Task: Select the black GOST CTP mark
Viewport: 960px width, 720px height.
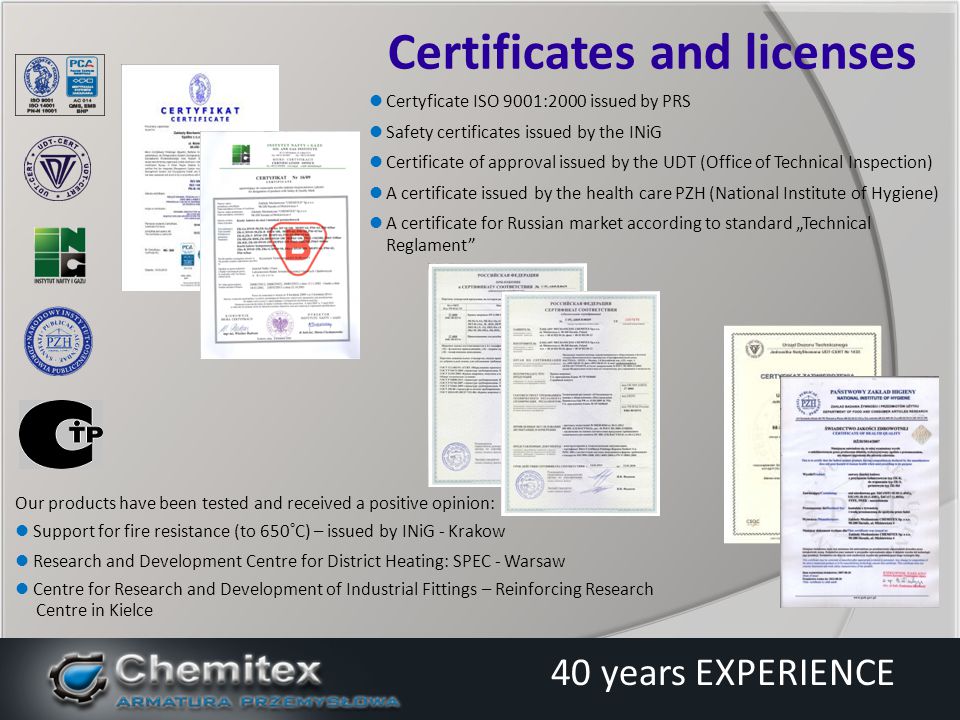Action: (60, 434)
